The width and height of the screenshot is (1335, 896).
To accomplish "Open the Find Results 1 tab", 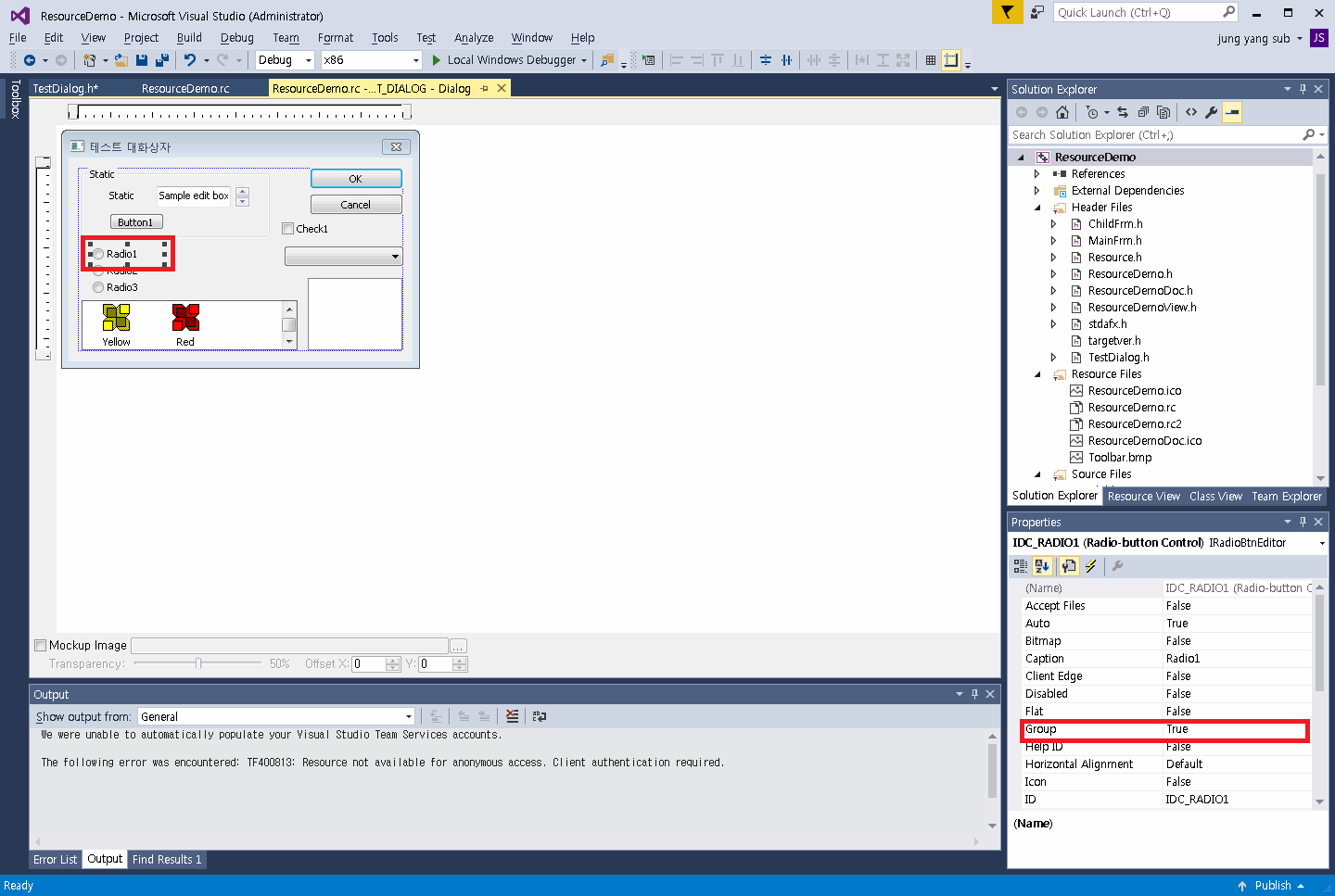I will pyautogui.click(x=167, y=860).
